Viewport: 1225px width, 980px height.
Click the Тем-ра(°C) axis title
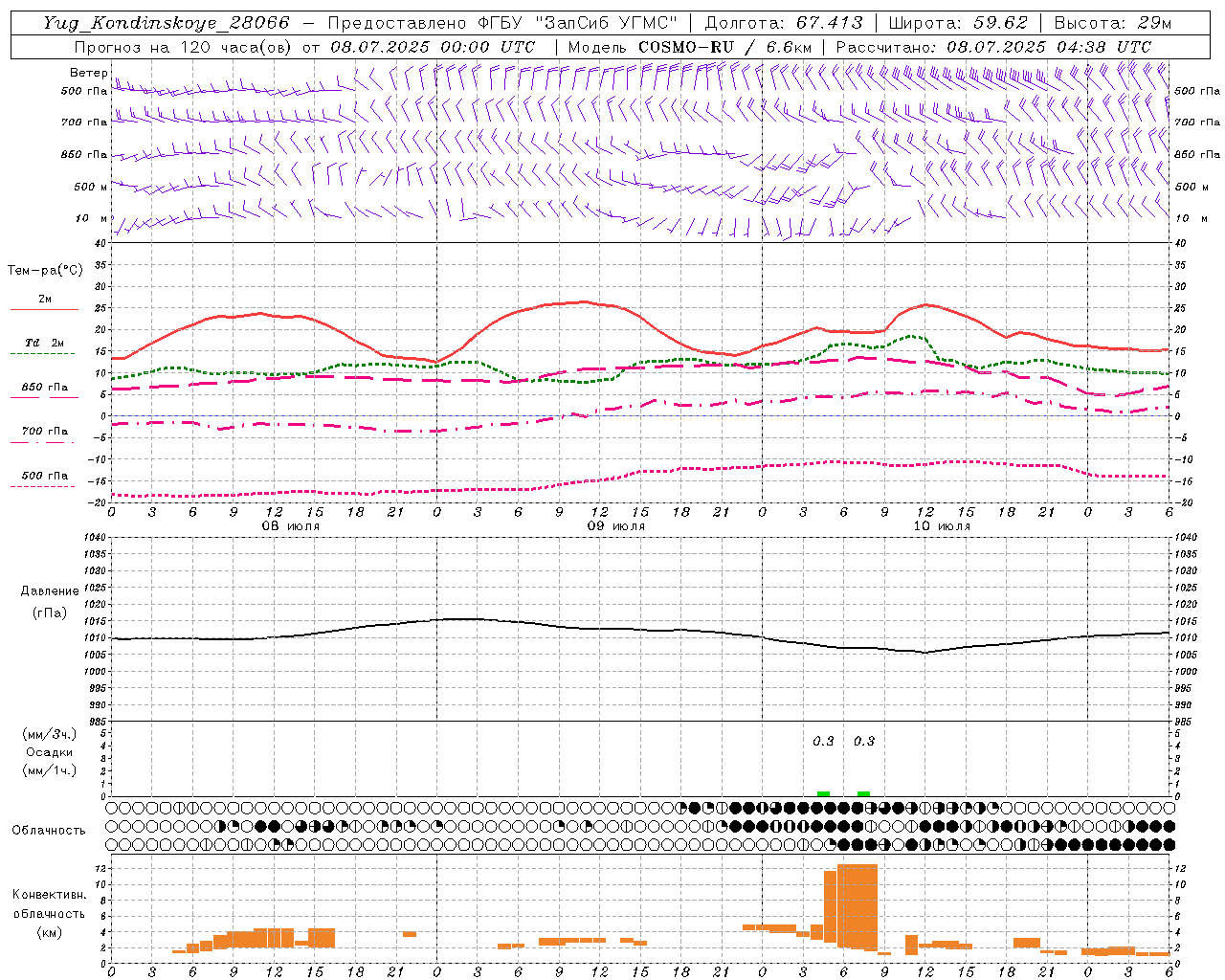[x=45, y=271]
